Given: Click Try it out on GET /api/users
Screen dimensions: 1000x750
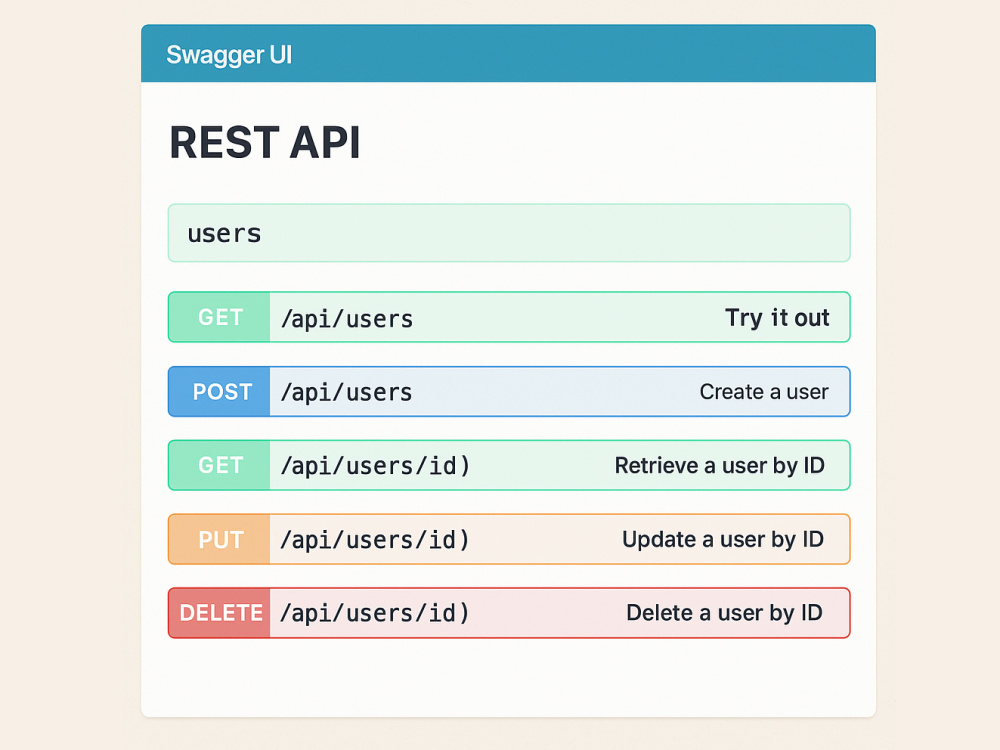Looking at the screenshot, I should point(777,317).
